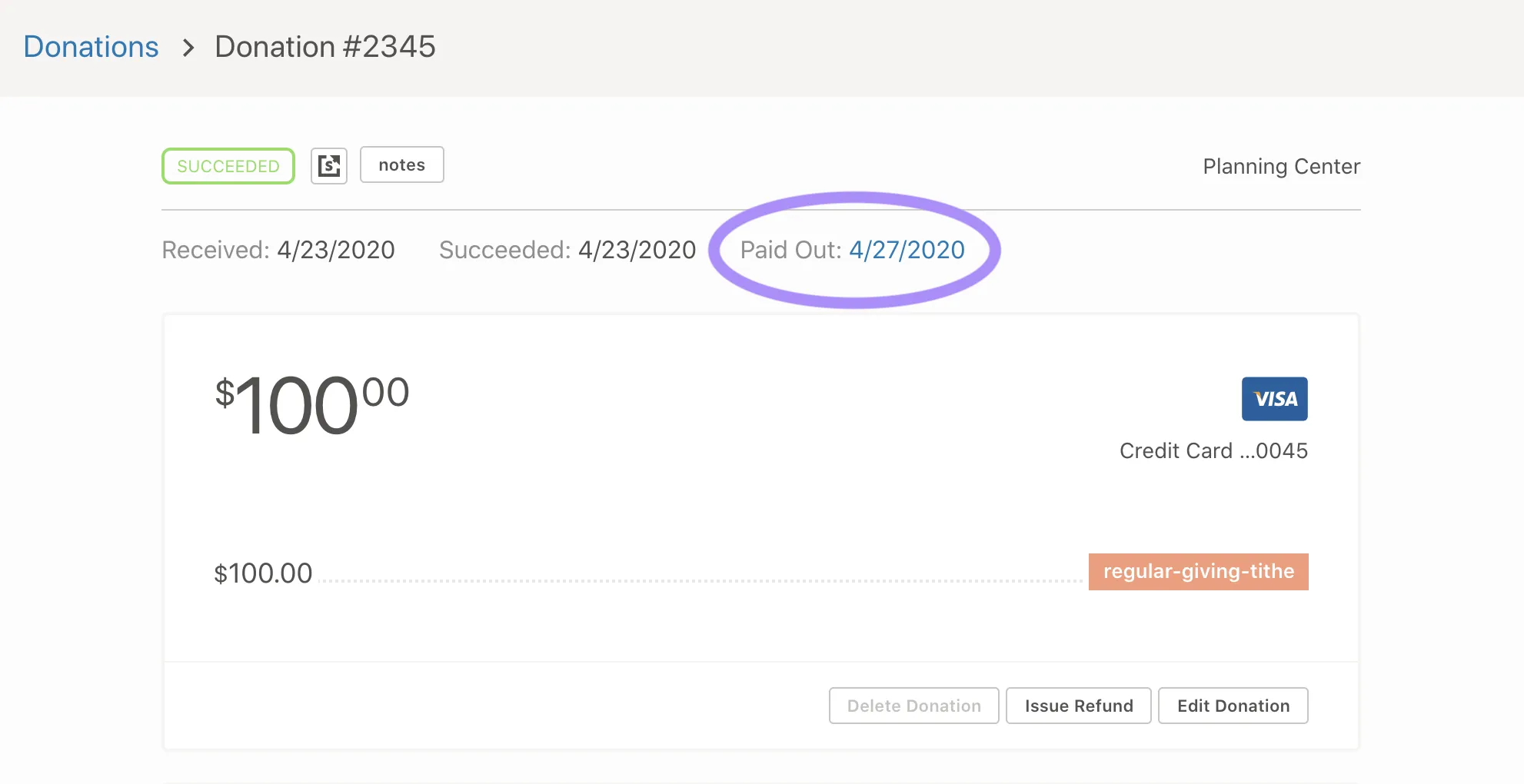Open the Paid Out date 4/27/2020

907,249
